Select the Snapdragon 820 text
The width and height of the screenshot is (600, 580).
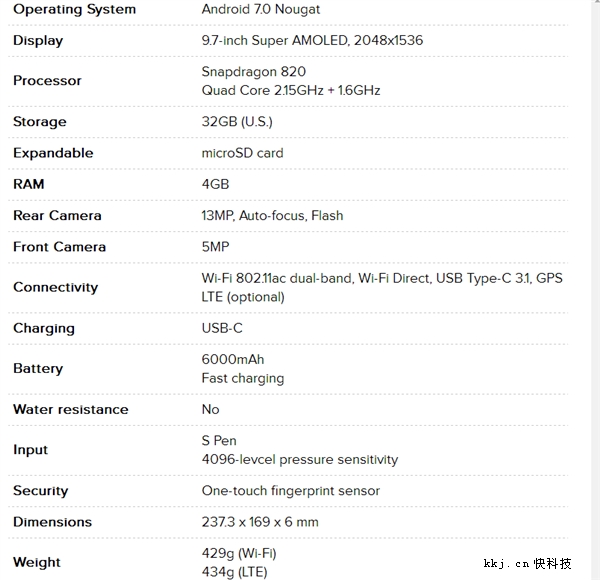pos(254,71)
